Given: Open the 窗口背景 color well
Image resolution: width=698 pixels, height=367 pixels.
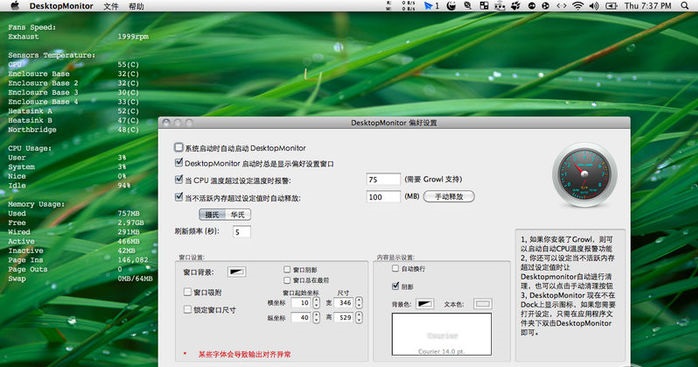Looking at the screenshot, I should (x=236, y=272).
